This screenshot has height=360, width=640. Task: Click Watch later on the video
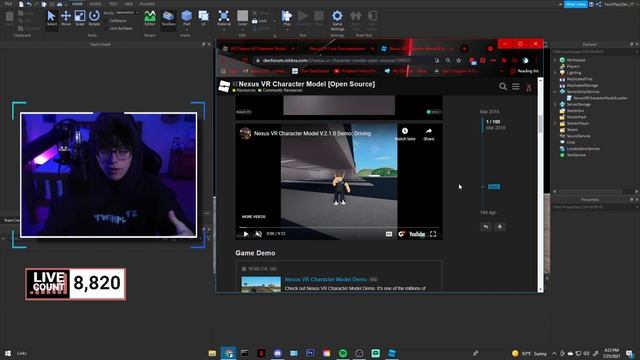(405, 134)
